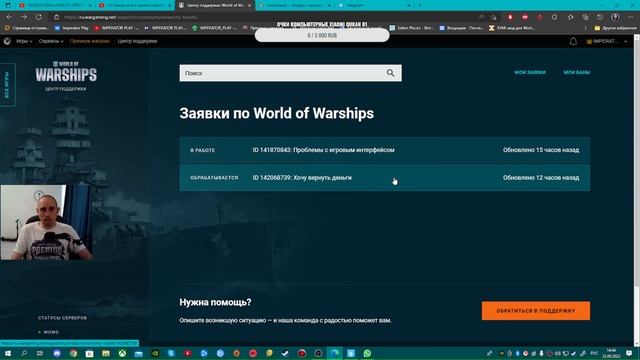This screenshot has width=640, height=360.
Task: Expand the Сервисы dropdown menu
Action: click(x=51, y=41)
